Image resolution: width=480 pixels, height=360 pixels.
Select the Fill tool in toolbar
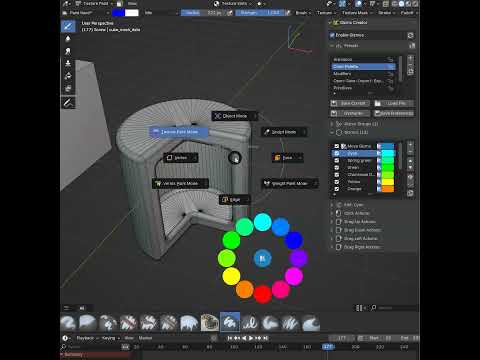pyautogui.click(x=68, y=76)
